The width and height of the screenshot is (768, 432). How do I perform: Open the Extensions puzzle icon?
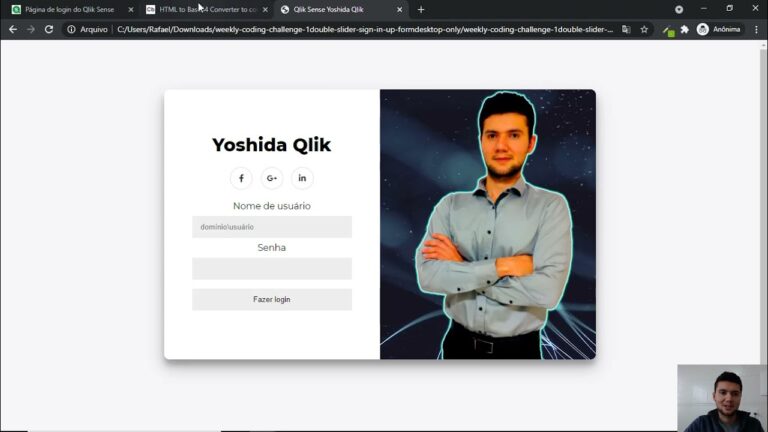685,29
